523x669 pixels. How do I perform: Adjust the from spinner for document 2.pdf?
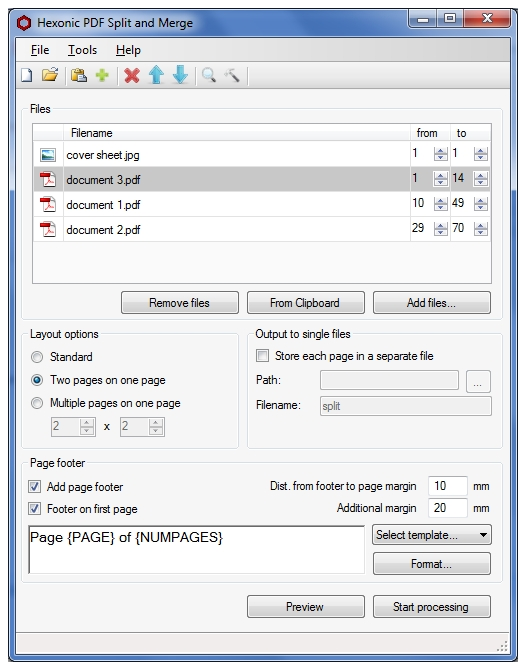coord(440,229)
